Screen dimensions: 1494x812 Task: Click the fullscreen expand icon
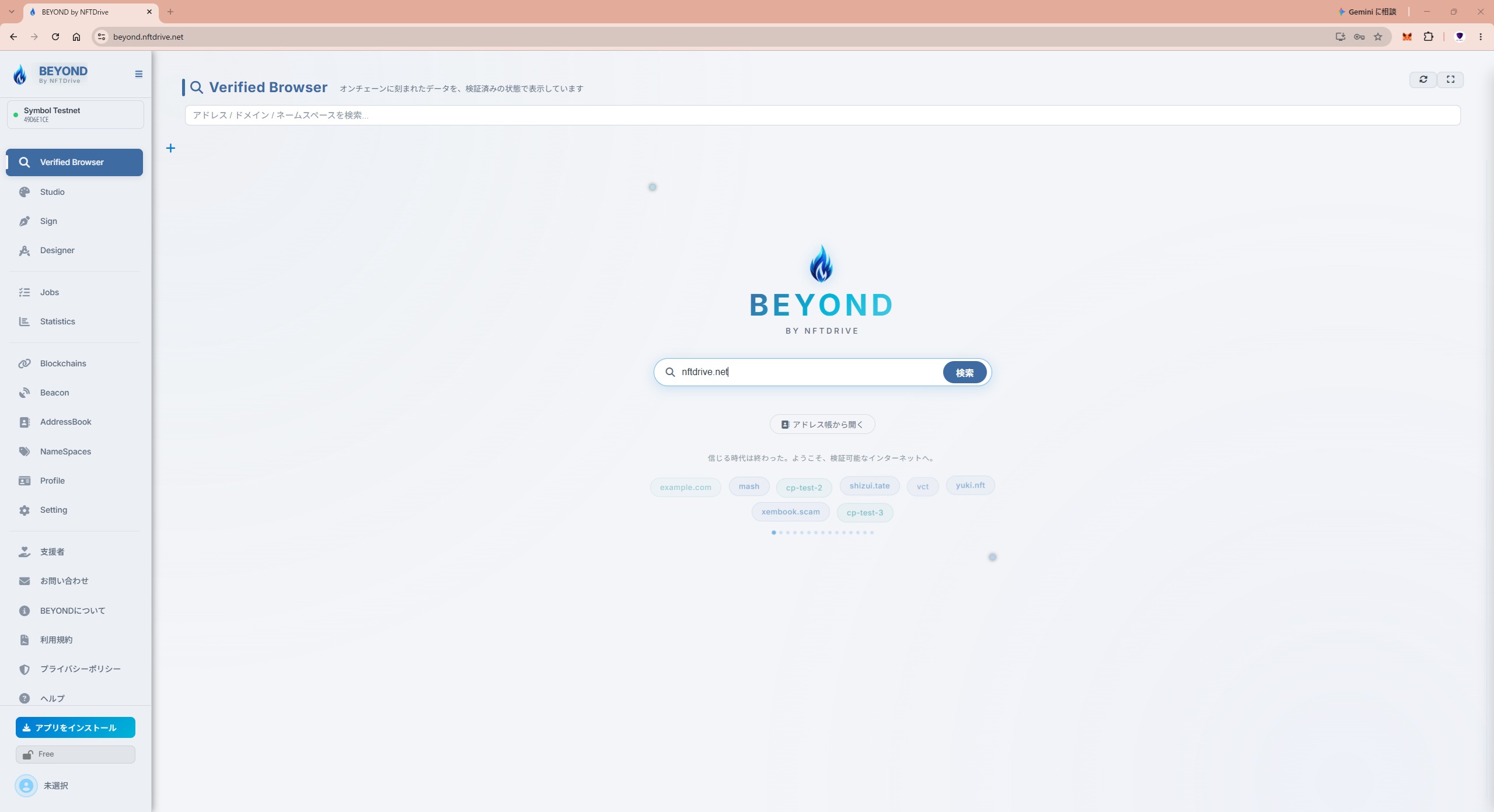(x=1450, y=79)
